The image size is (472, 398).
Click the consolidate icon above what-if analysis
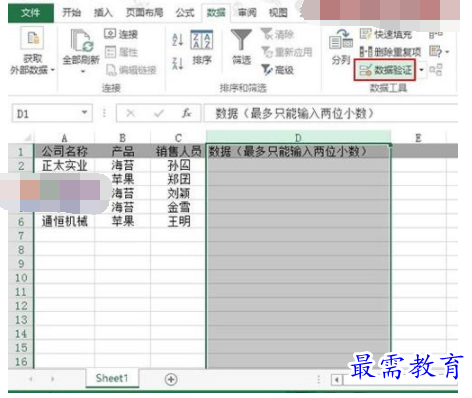(436, 34)
